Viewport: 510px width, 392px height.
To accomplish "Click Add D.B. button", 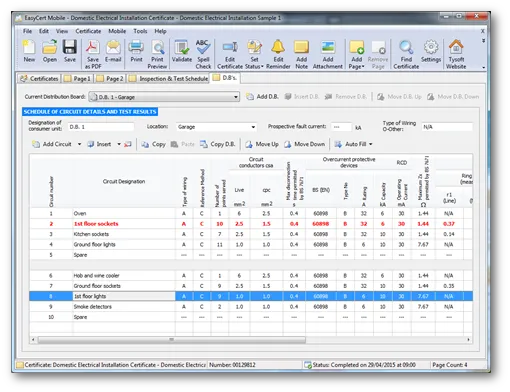I will click(262, 97).
